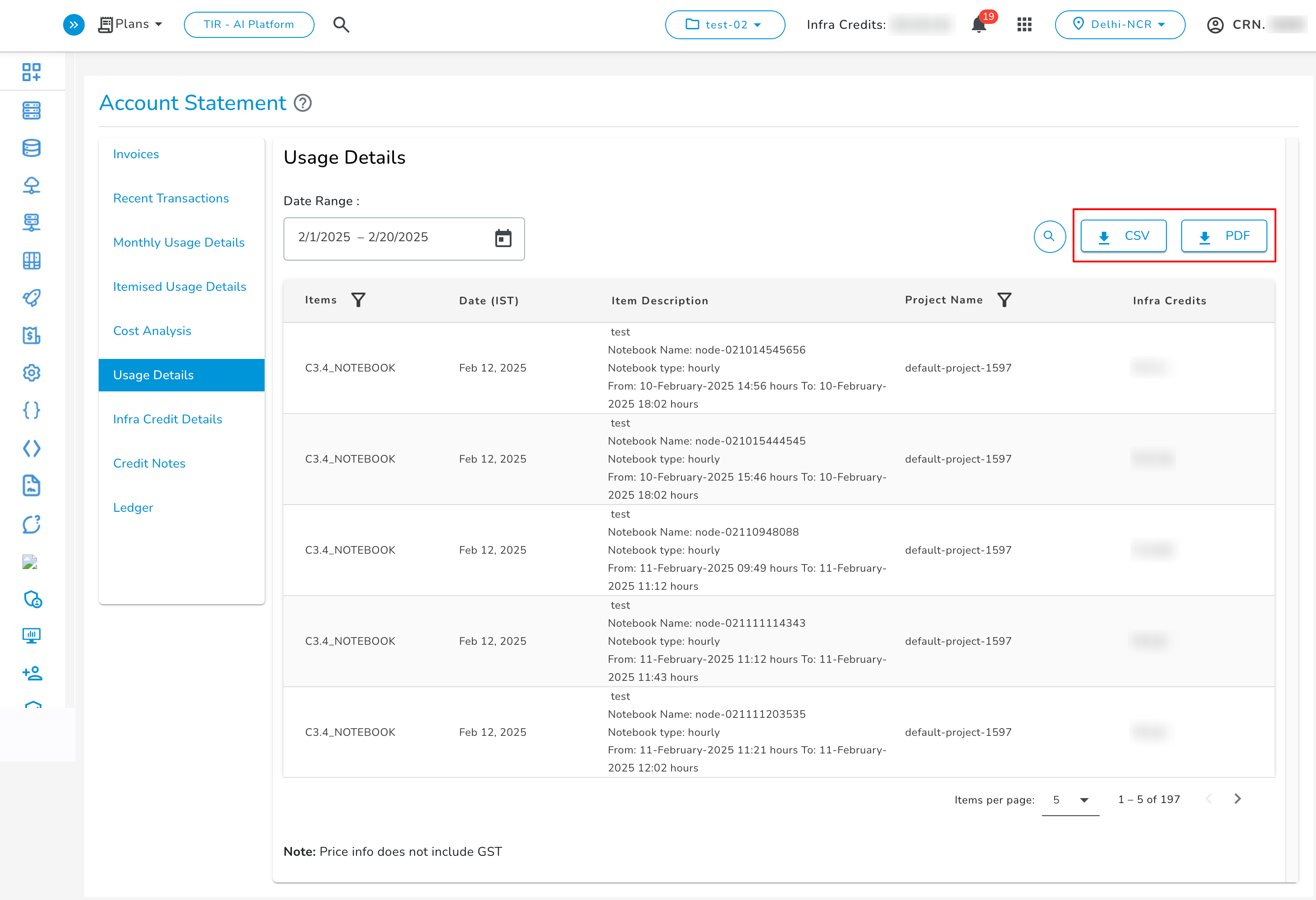This screenshot has height=900, width=1316.
Task: Open the Plans dropdown
Action: pos(131,24)
